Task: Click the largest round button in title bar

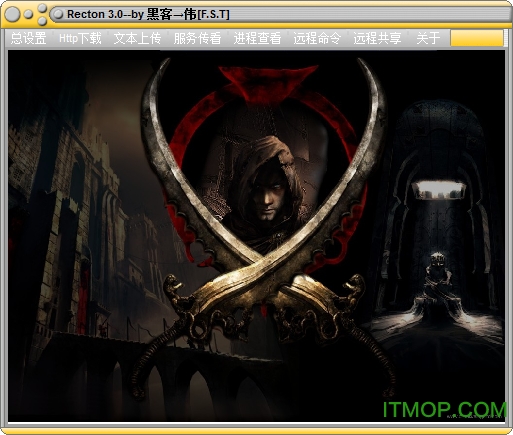Action: [12, 14]
